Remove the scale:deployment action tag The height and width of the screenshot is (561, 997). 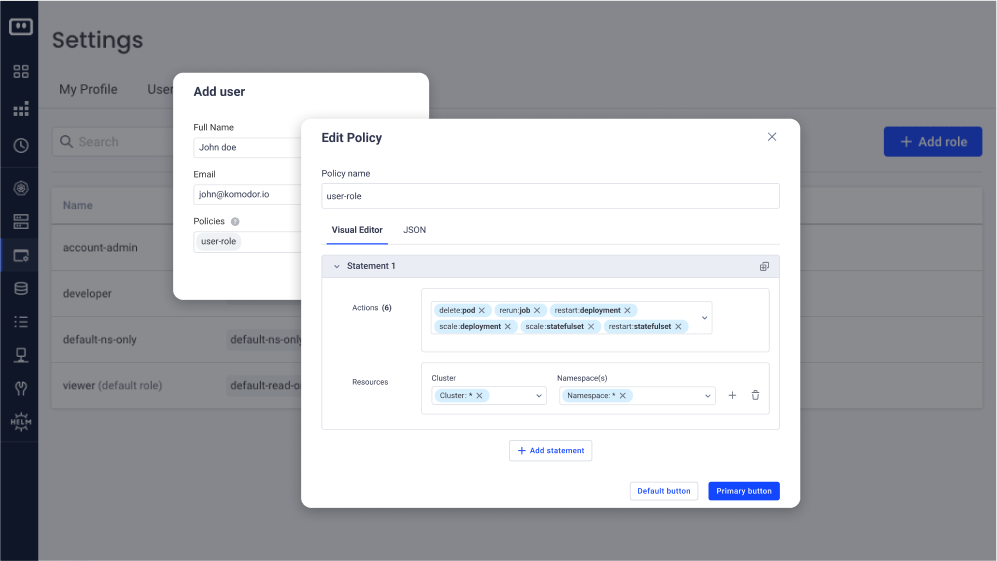(508, 326)
